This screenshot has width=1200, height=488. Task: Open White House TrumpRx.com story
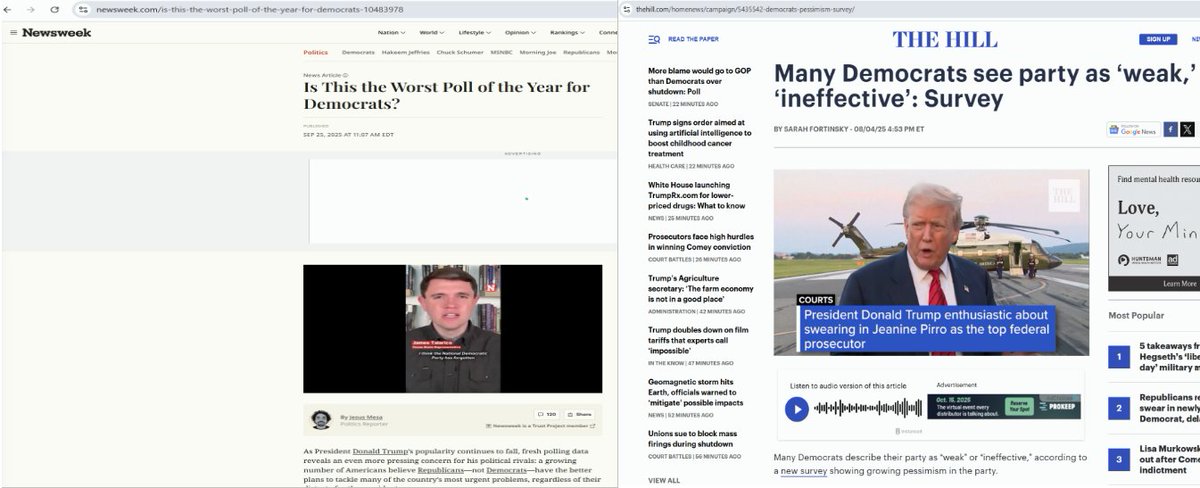[697, 195]
